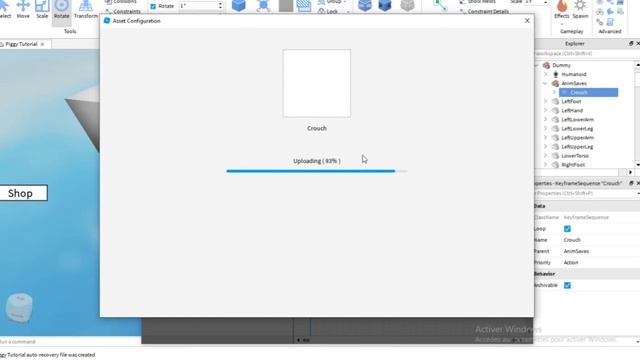Click the Spawn gear icon
640x360 pixels.
point(580,6)
